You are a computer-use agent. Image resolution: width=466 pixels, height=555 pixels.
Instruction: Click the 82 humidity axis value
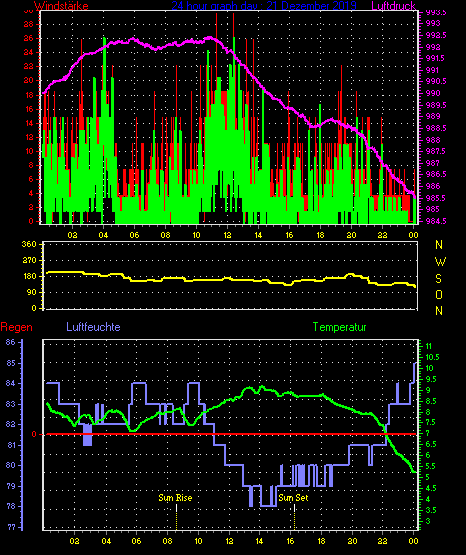(x=11, y=424)
